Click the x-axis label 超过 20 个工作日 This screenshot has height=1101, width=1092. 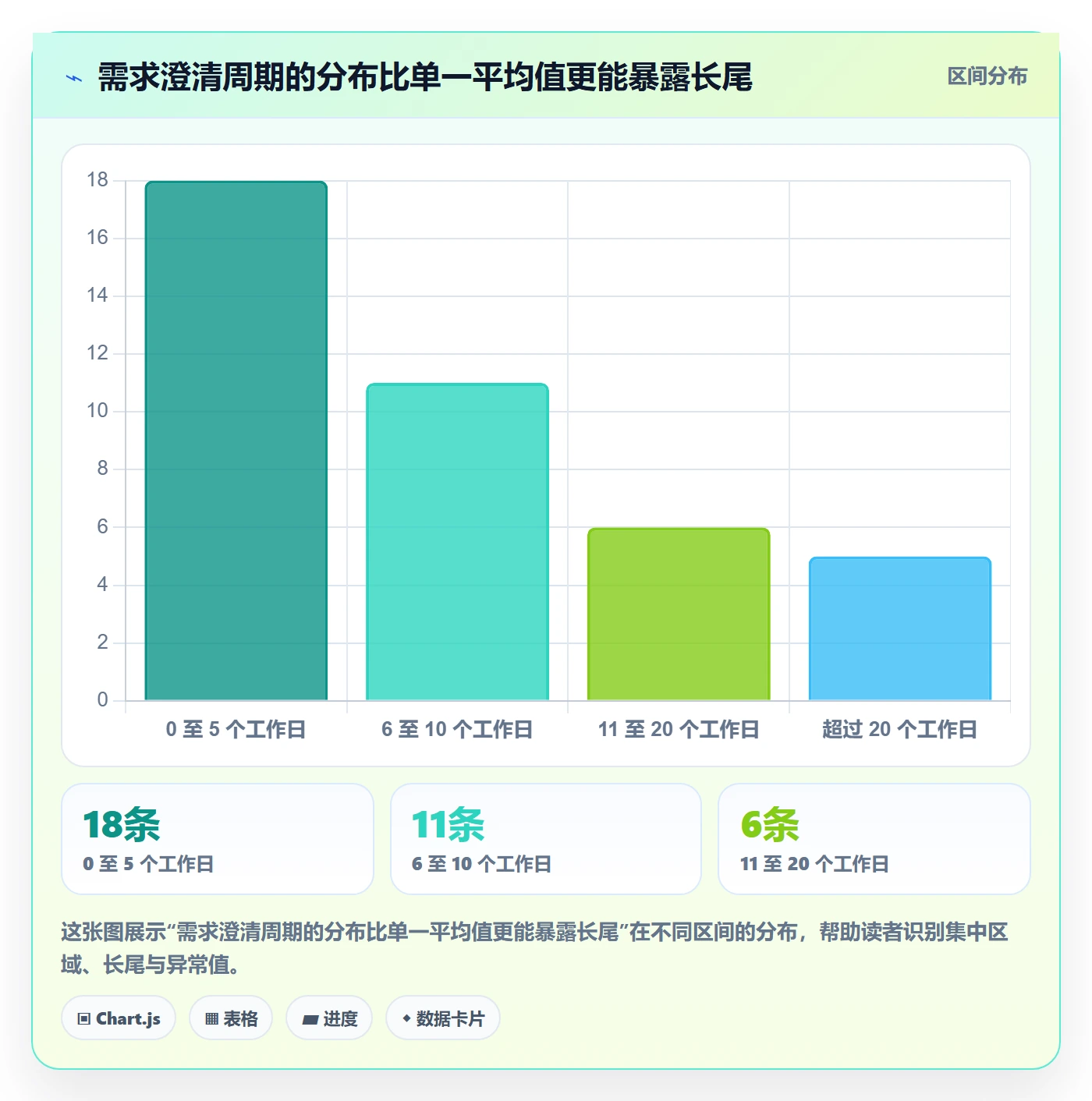[899, 730]
